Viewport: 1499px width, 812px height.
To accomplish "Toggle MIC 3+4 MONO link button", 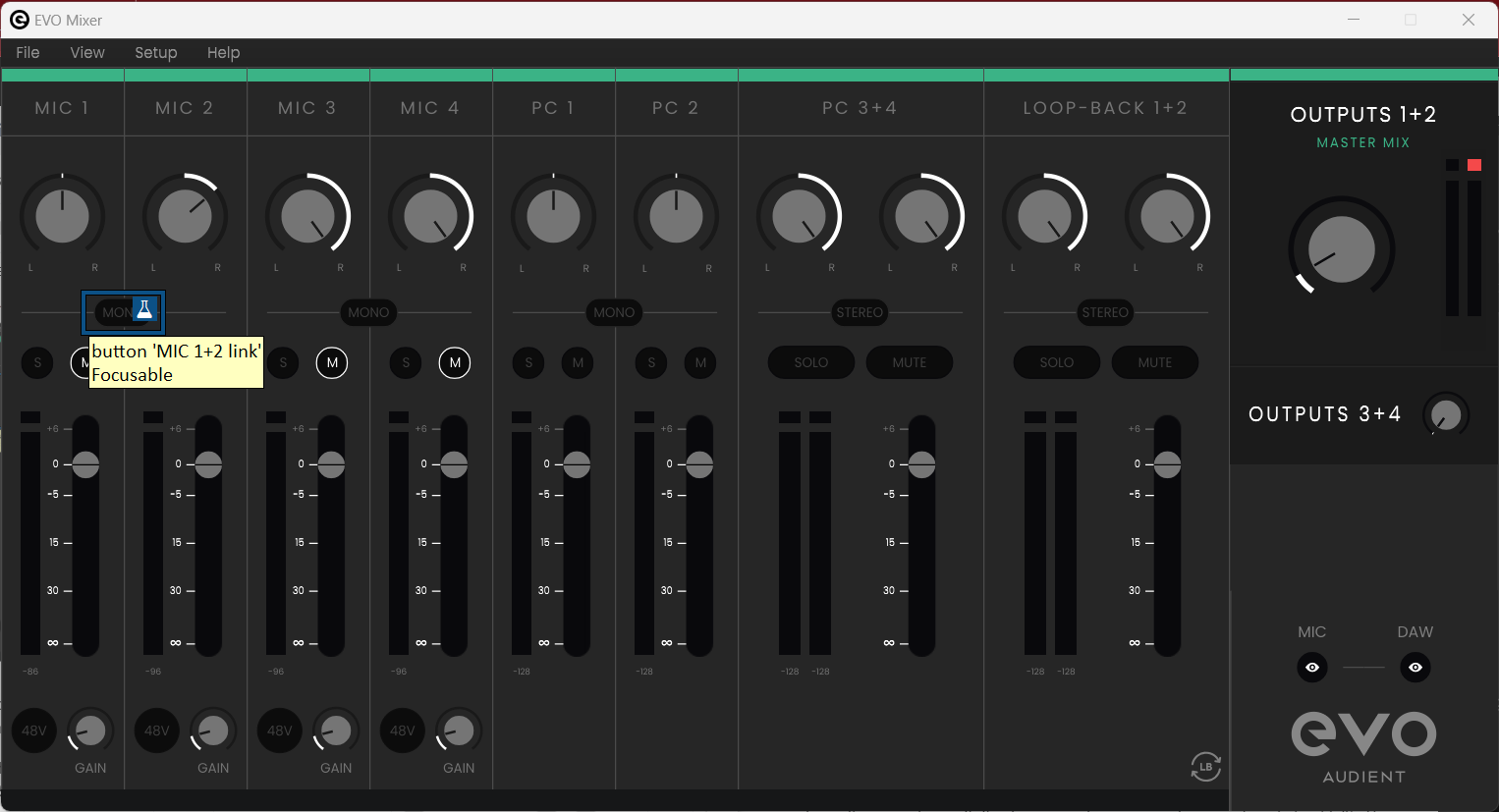I will [368, 312].
